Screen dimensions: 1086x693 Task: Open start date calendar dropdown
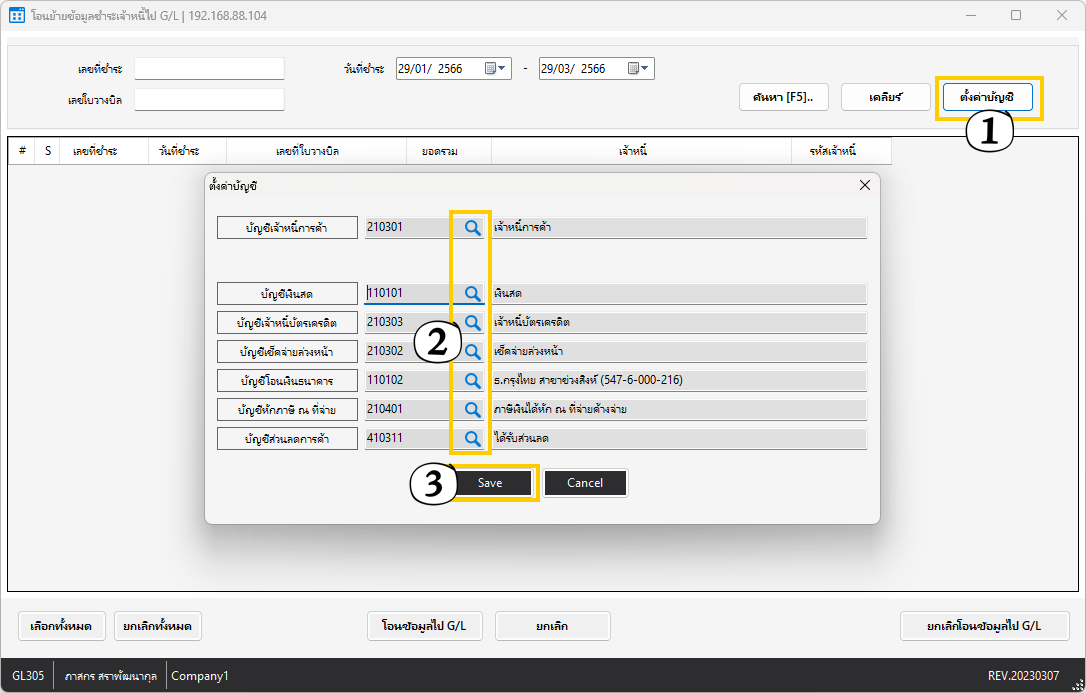coord(497,69)
